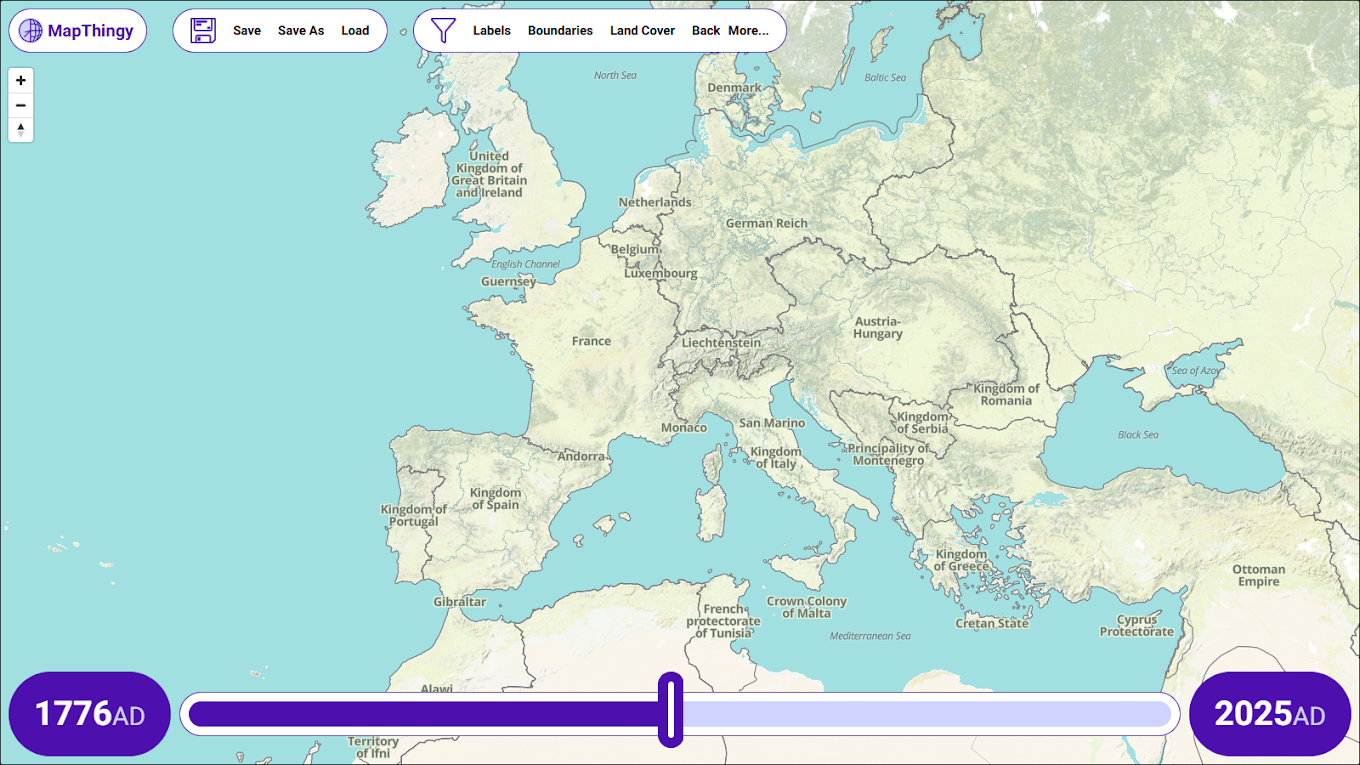Expand the More... options
Image resolution: width=1360 pixels, height=765 pixels.
click(748, 31)
